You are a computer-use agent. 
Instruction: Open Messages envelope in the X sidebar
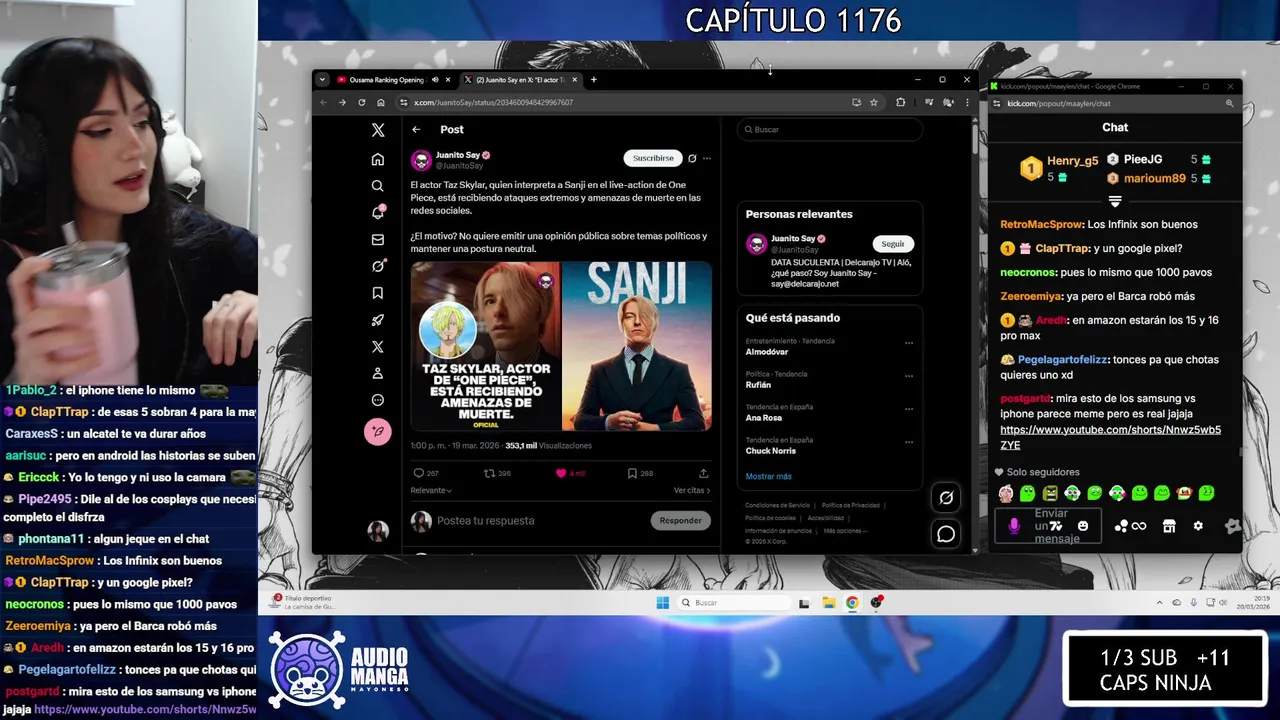(x=377, y=240)
